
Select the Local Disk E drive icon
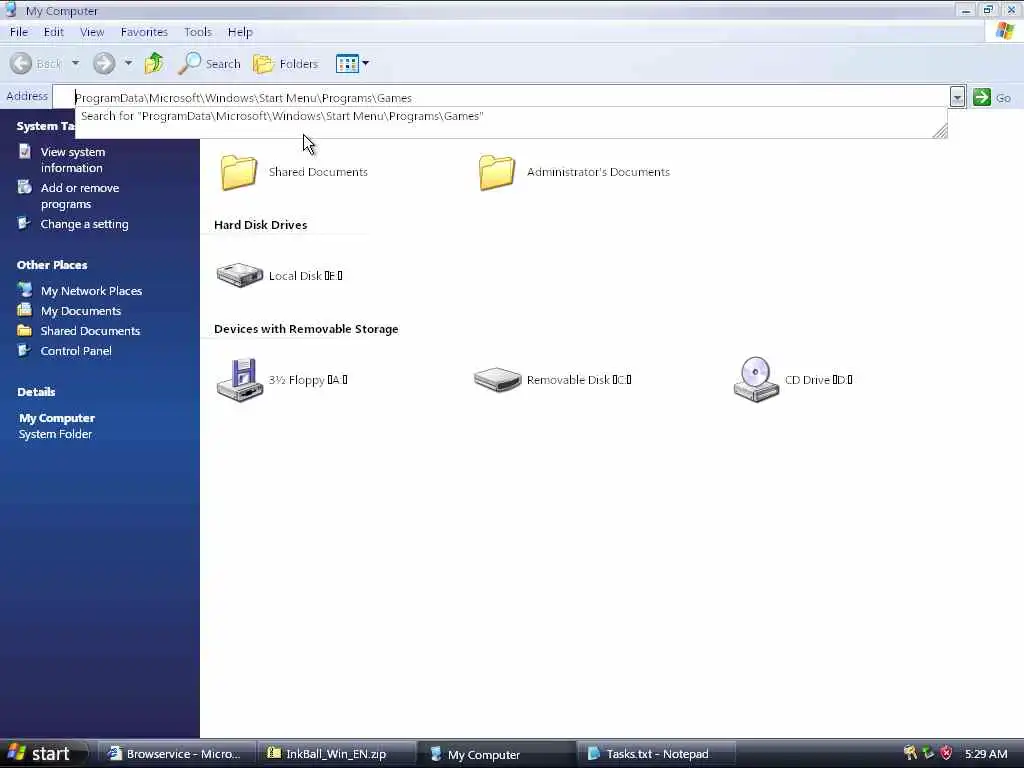(240, 275)
